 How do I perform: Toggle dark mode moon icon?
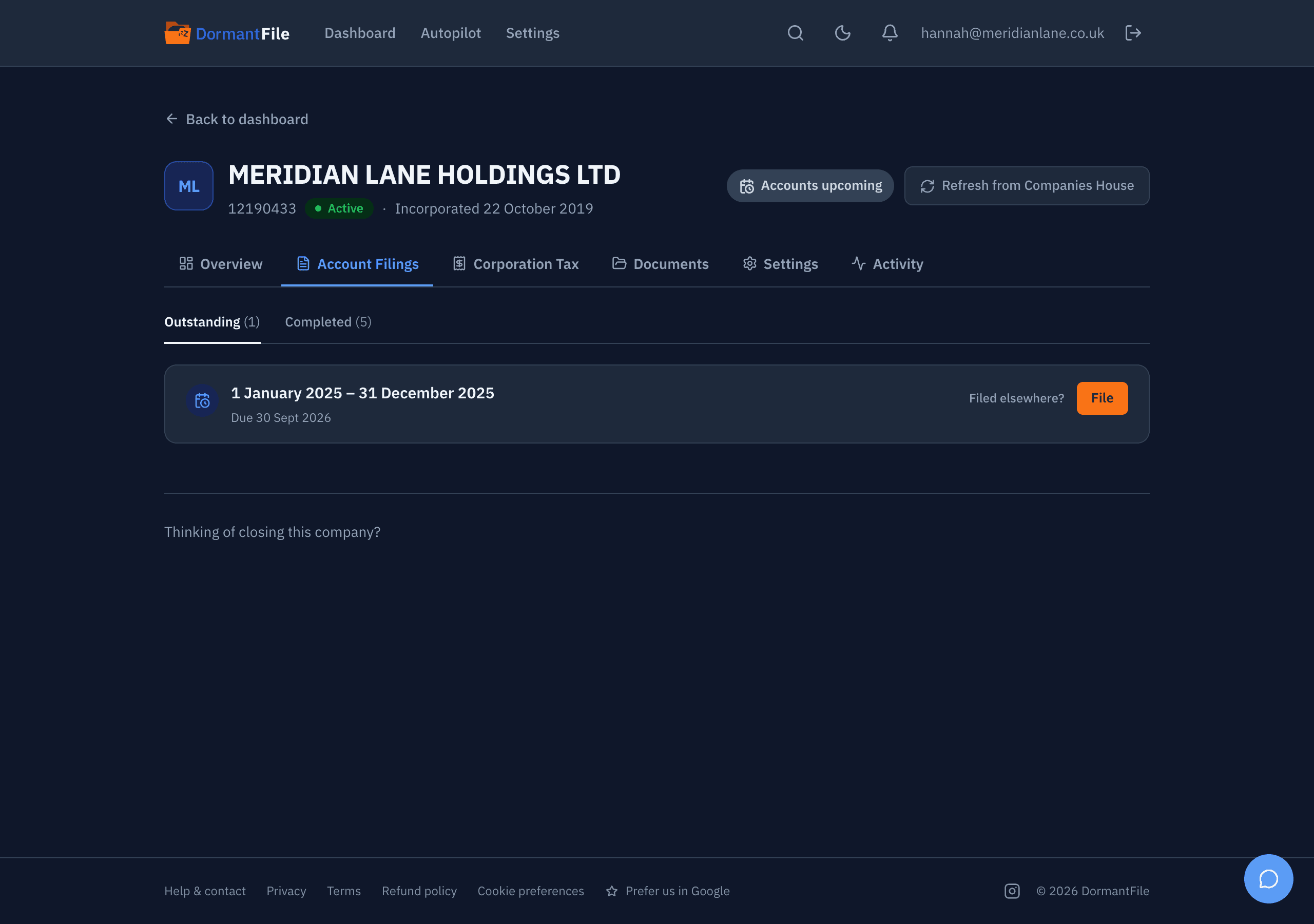pyautogui.click(x=842, y=33)
